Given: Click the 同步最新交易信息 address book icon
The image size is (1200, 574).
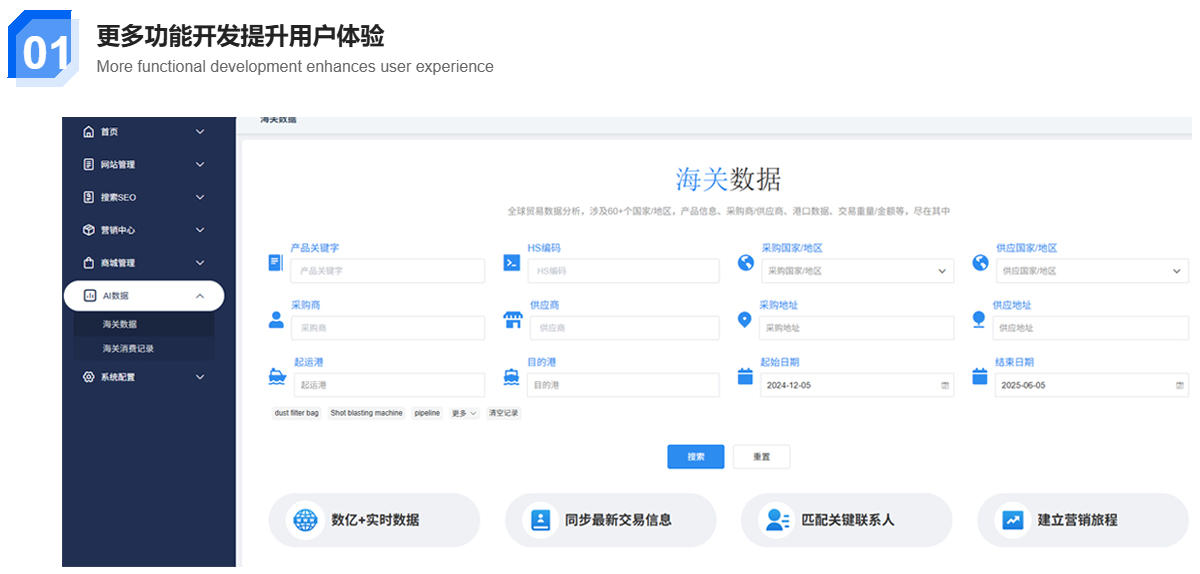Looking at the screenshot, I should [541, 520].
